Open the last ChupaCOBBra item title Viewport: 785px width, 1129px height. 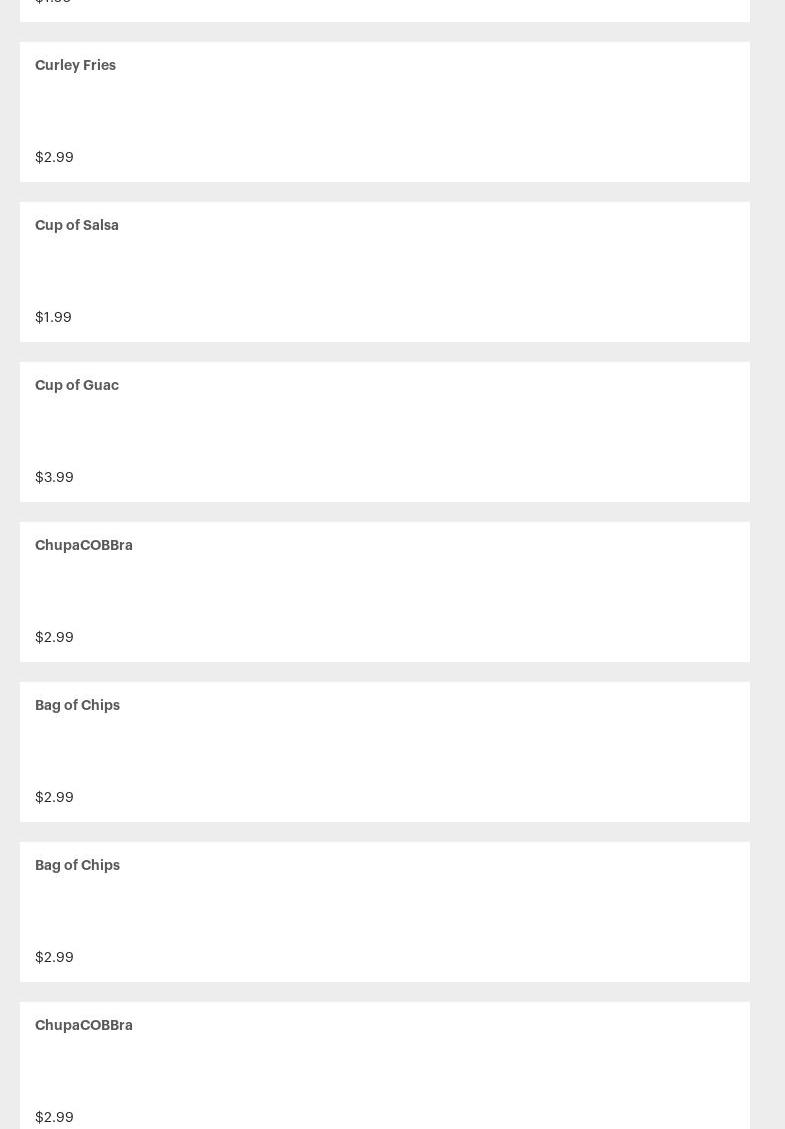click(x=84, y=1025)
